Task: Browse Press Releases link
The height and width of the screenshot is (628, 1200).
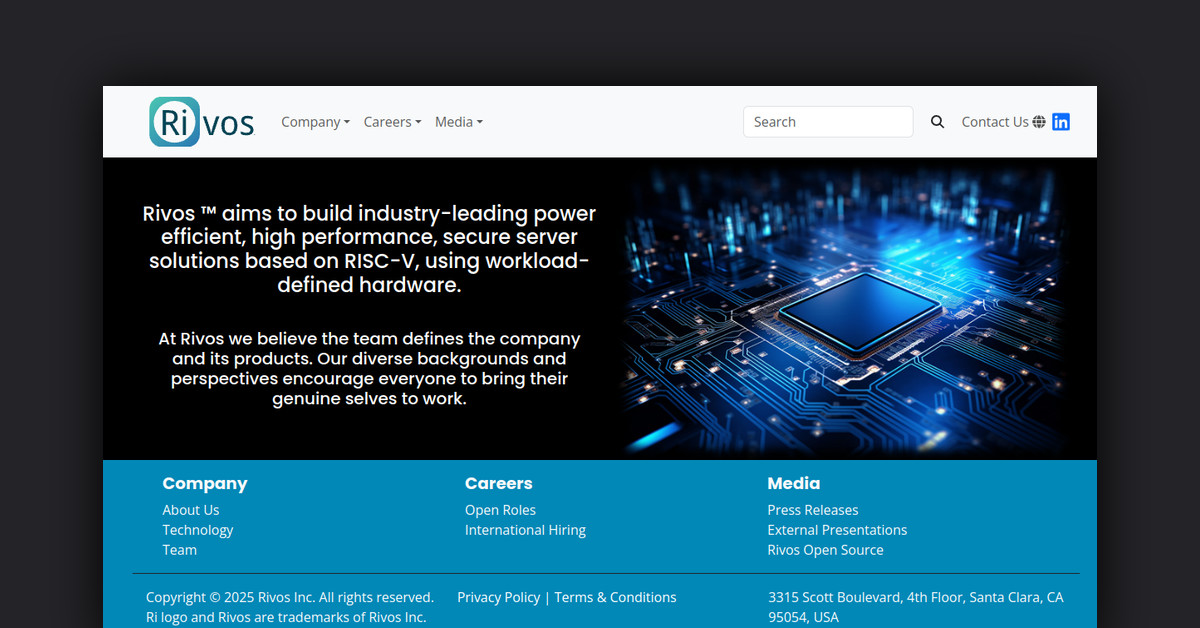Action: point(812,510)
